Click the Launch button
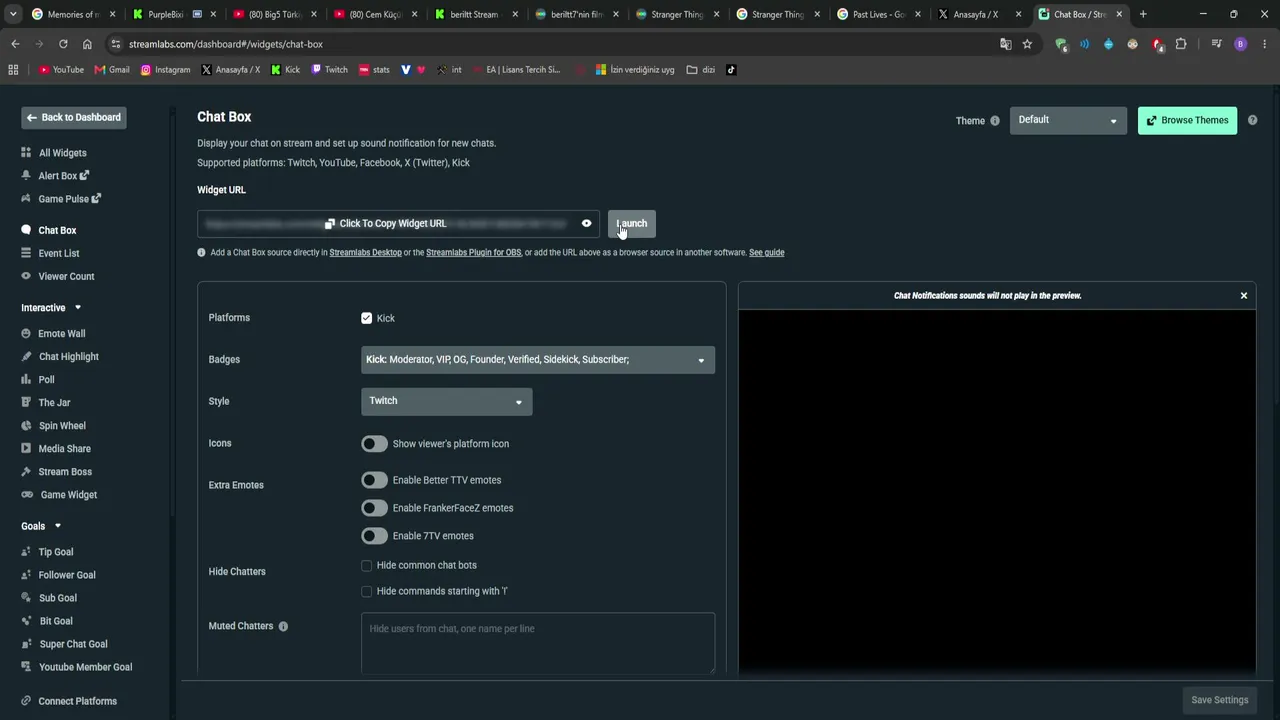Image resolution: width=1280 pixels, height=720 pixels. tap(632, 224)
